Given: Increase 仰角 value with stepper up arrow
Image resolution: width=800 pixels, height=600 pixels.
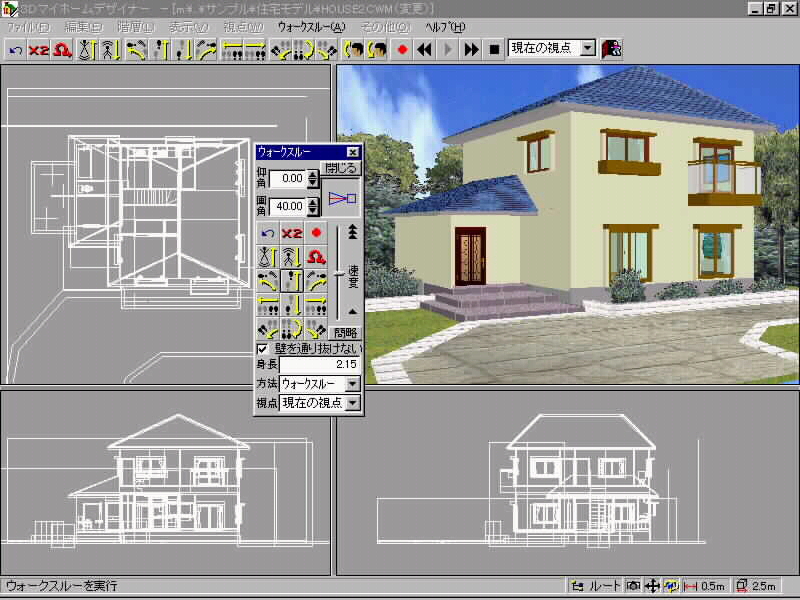Looking at the screenshot, I should 313,174.
